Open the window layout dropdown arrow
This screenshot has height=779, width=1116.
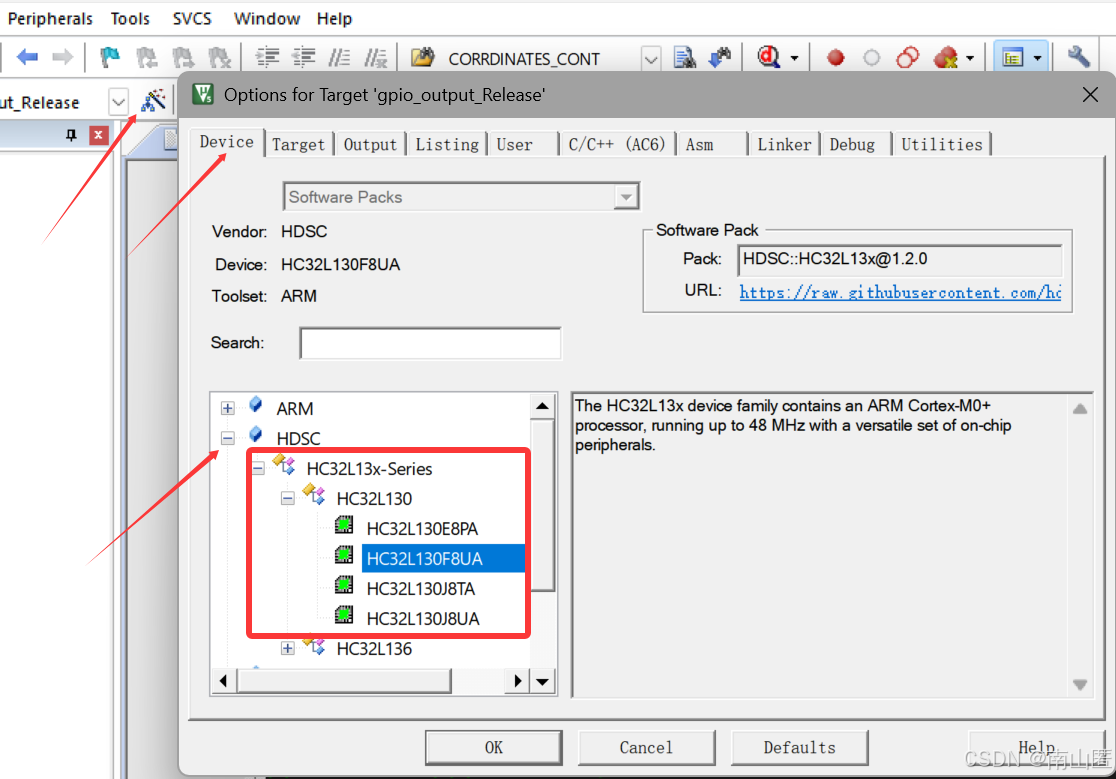1037,58
